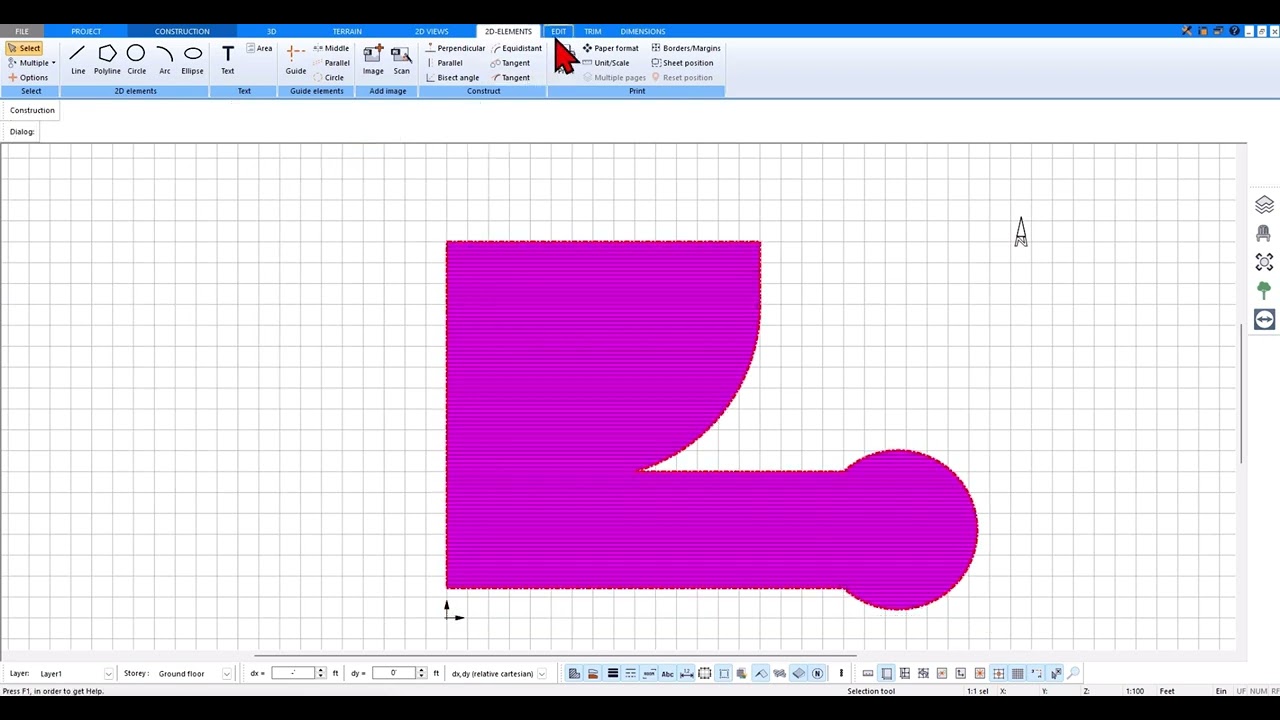Open the help question mark icon

(1234, 31)
